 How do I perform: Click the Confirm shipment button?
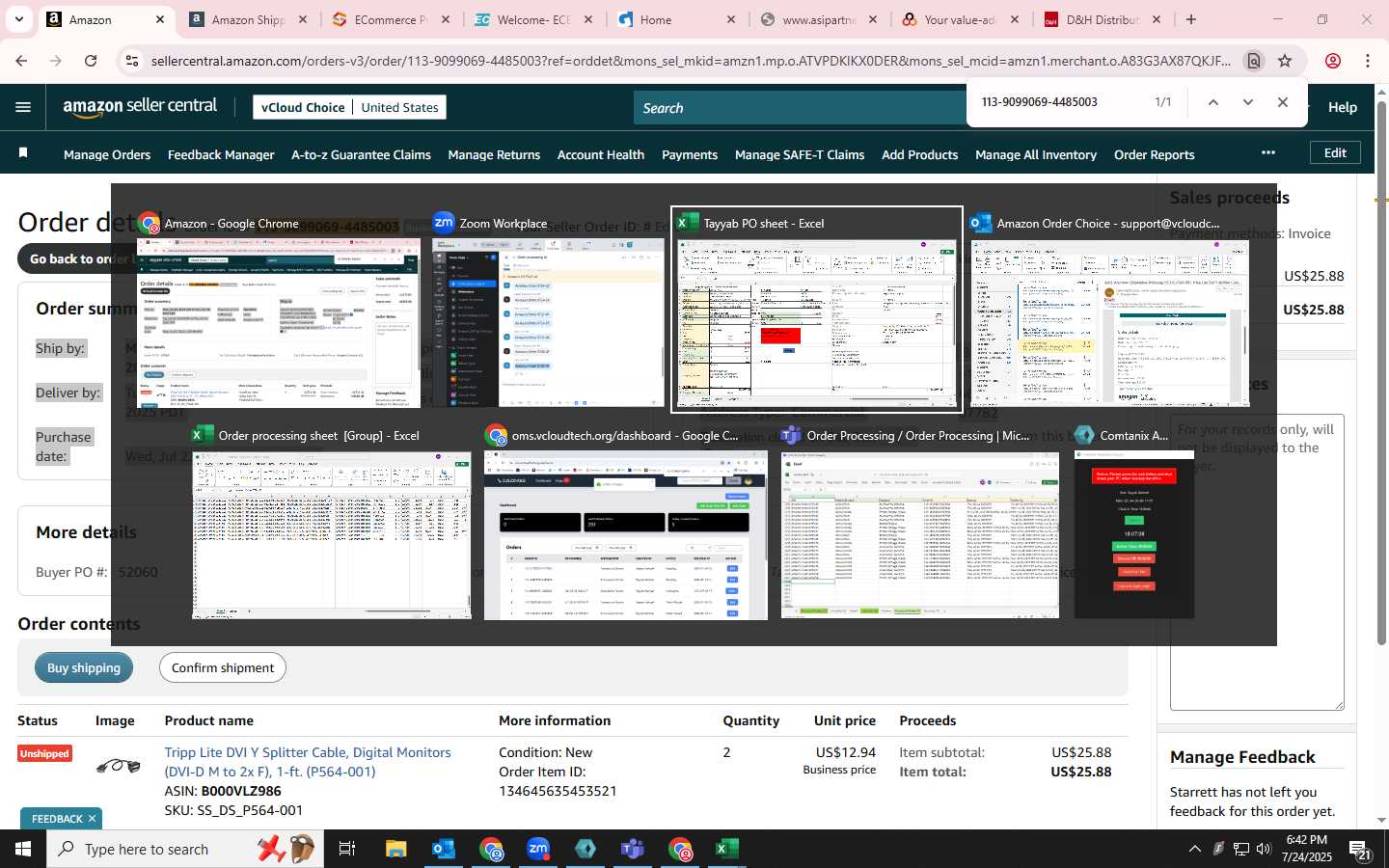[x=223, y=667]
